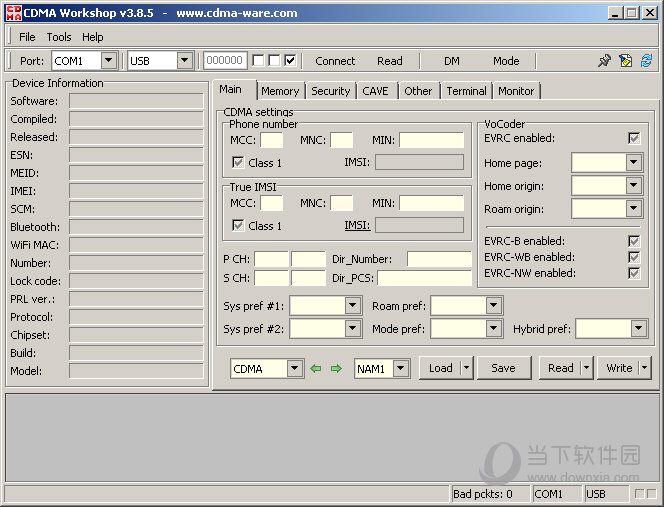Open the Tools menu

pyautogui.click(x=59, y=37)
